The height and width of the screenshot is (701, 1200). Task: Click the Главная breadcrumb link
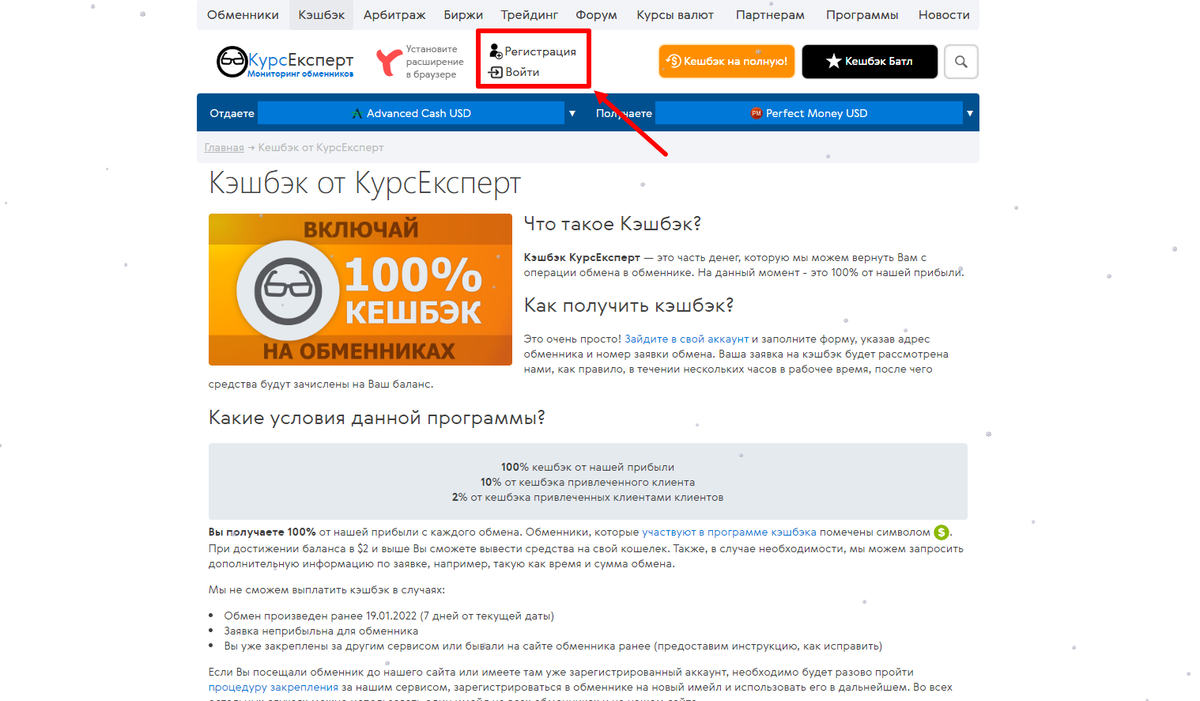(x=224, y=148)
